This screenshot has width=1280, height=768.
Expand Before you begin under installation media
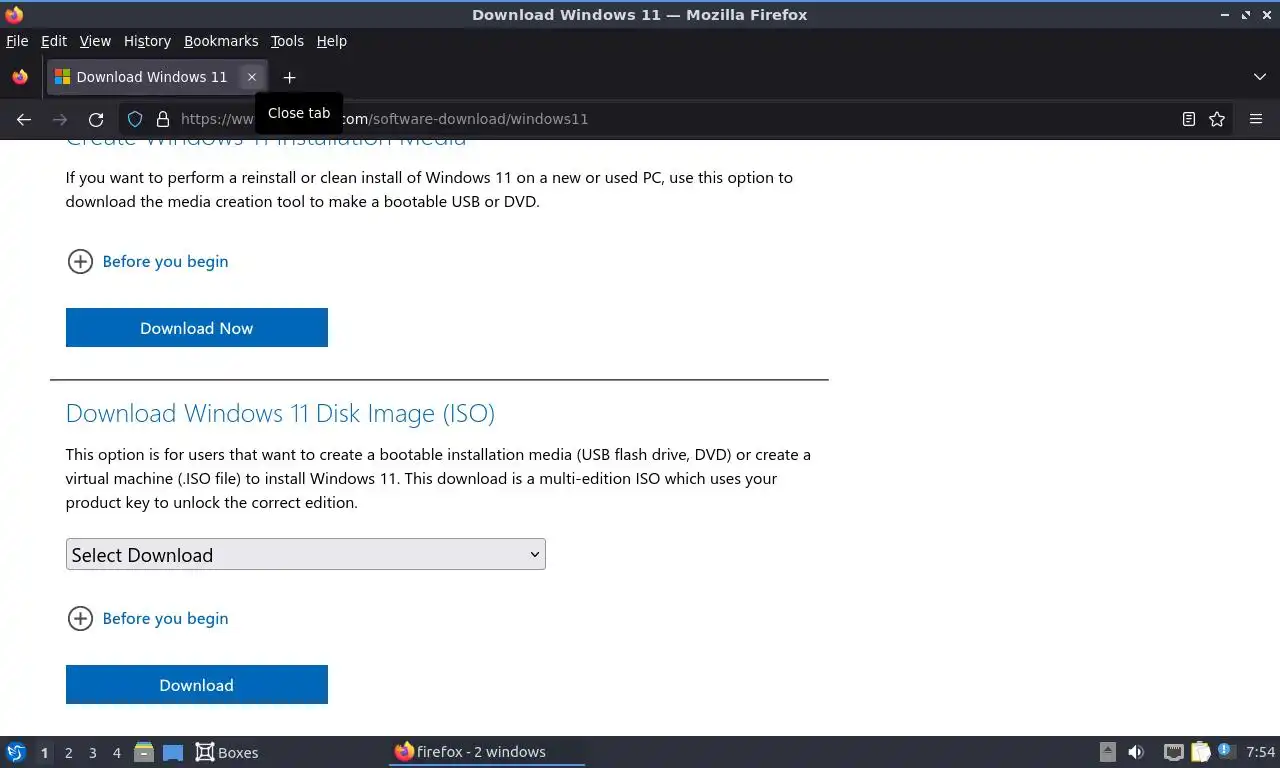[x=147, y=261]
